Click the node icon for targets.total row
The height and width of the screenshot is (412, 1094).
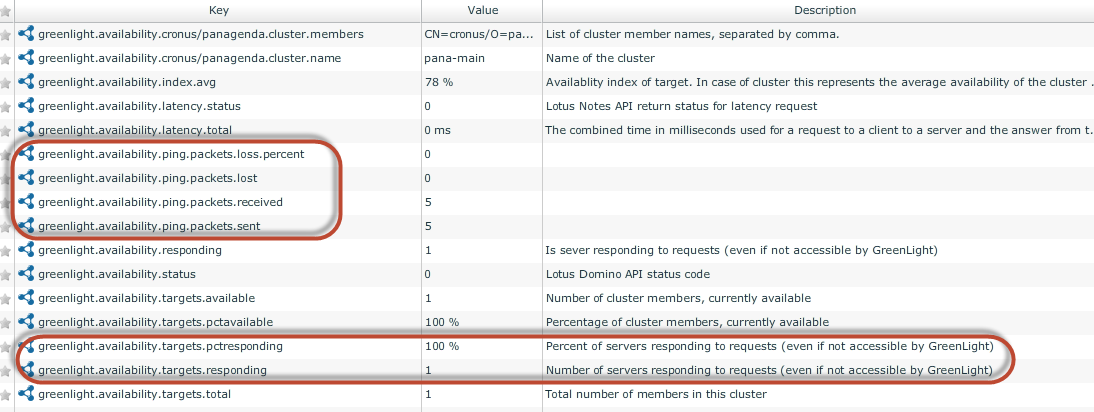[27, 394]
